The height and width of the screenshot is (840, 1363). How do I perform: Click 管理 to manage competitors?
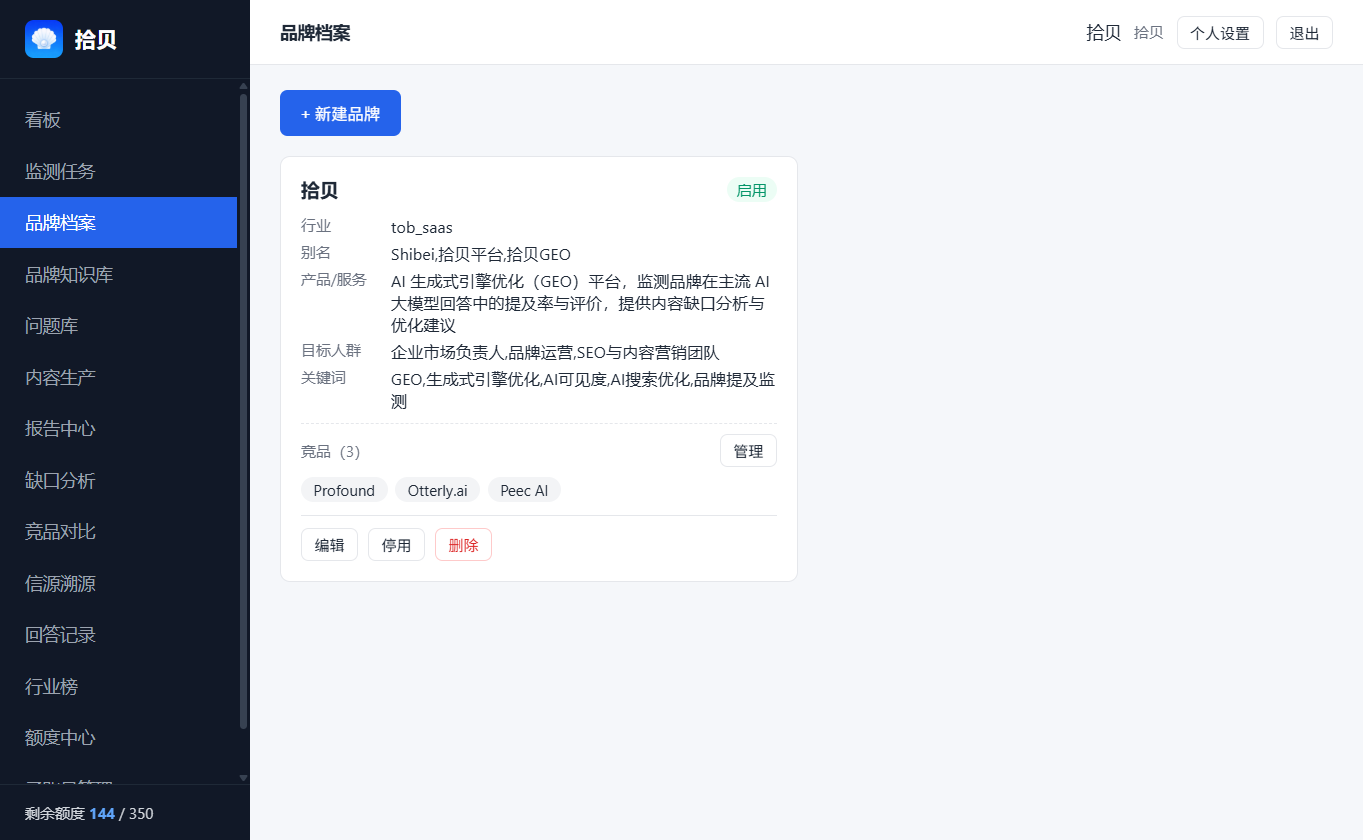pyautogui.click(x=748, y=451)
